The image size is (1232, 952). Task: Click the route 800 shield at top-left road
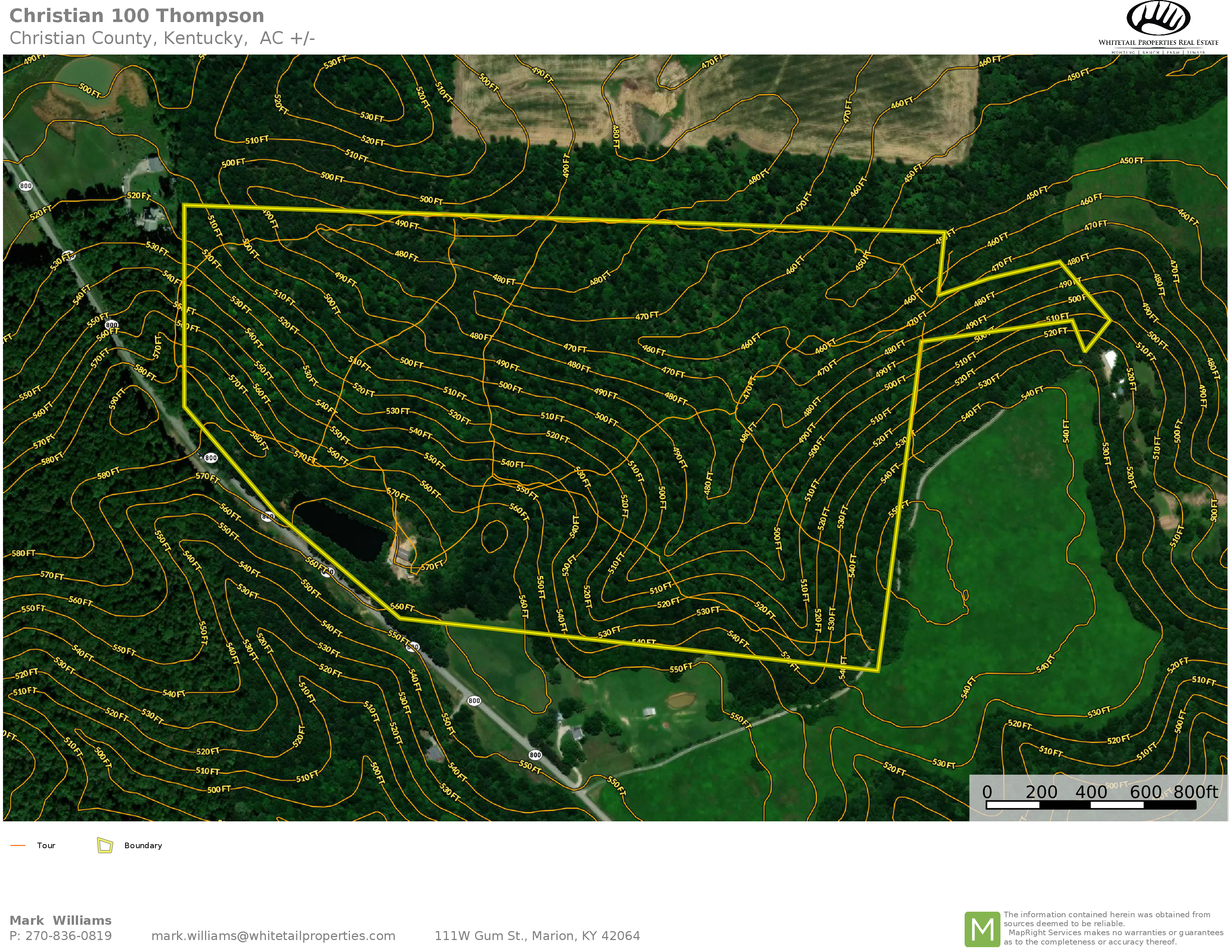point(26,186)
